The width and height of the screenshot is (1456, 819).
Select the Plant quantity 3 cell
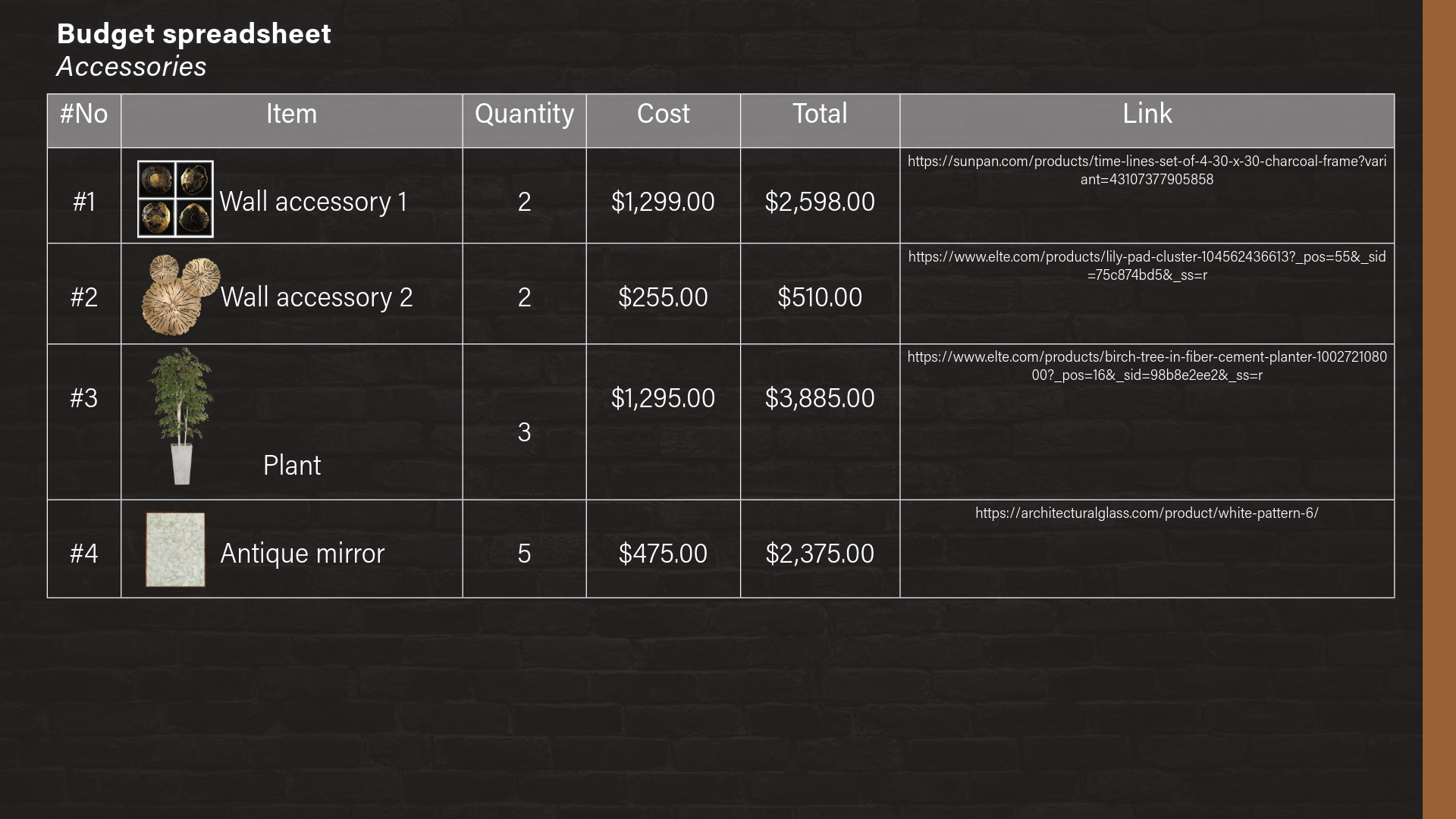[524, 422]
